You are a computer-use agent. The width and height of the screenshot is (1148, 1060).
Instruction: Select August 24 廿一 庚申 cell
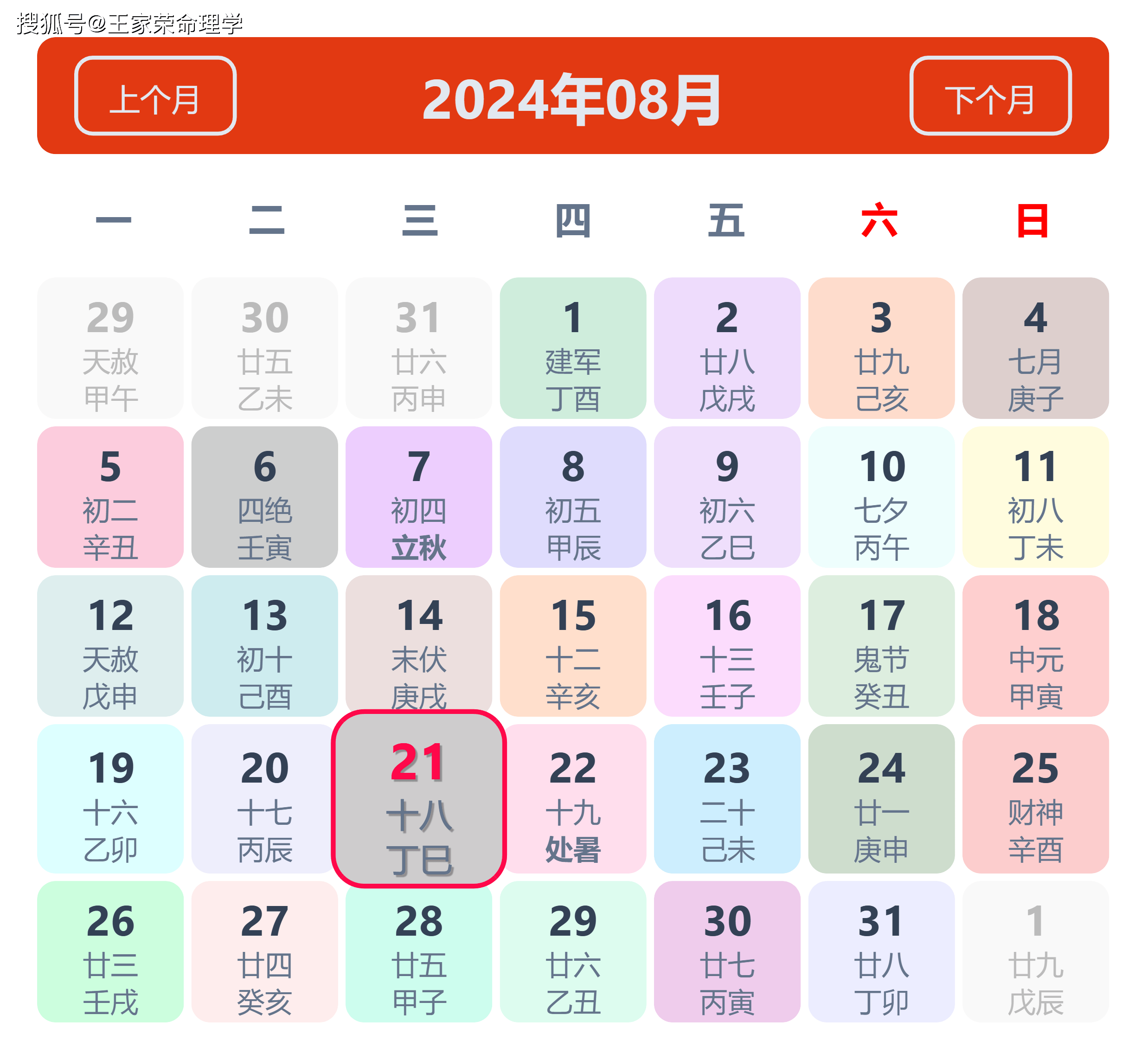click(881, 799)
